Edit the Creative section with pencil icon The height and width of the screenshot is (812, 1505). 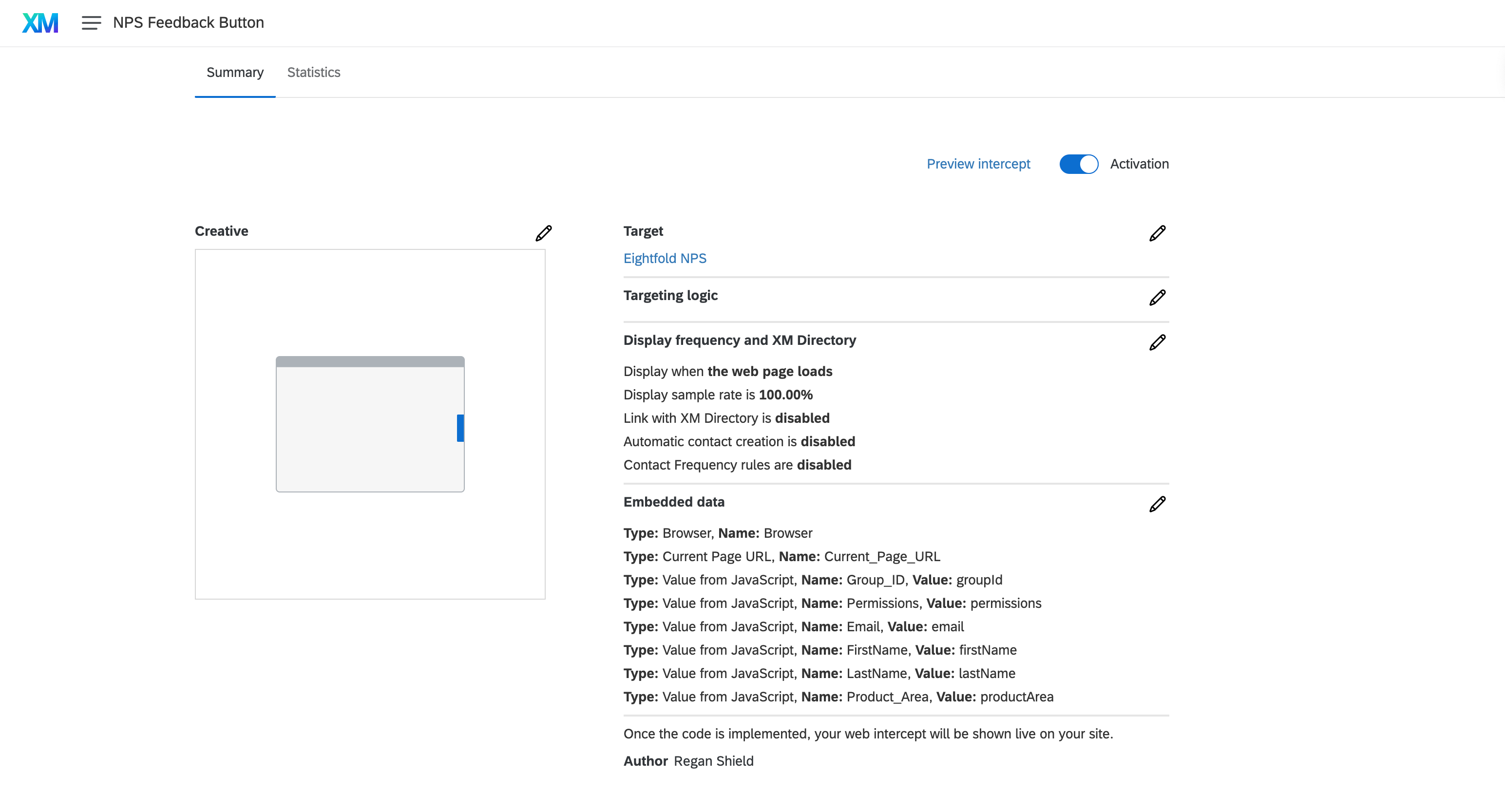point(543,233)
